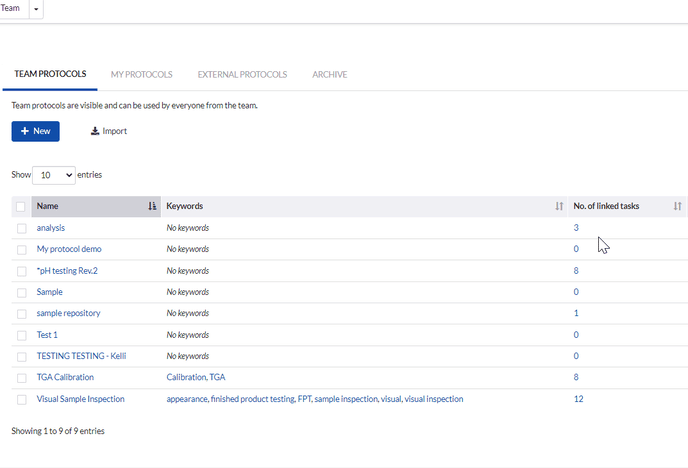Viewport: 688px width, 468px height.
Task: Toggle the select-all checkbox in header
Action: pos(21,207)
